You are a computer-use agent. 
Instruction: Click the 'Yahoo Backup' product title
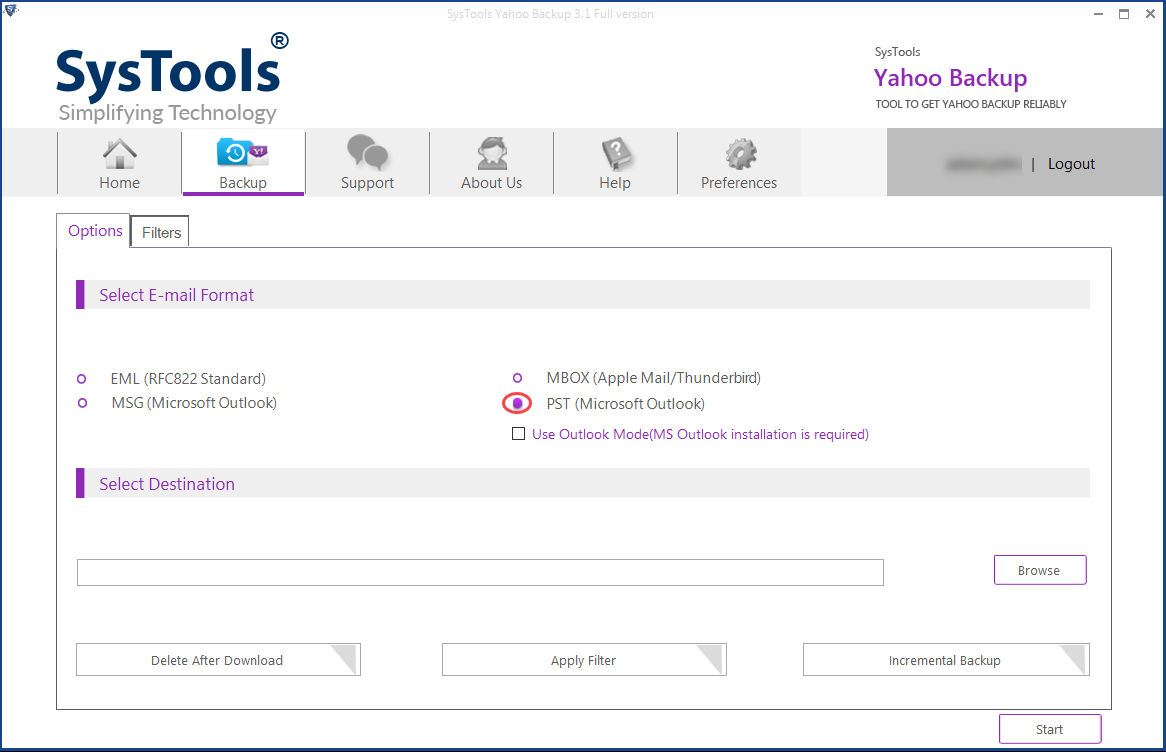(950, 78)
